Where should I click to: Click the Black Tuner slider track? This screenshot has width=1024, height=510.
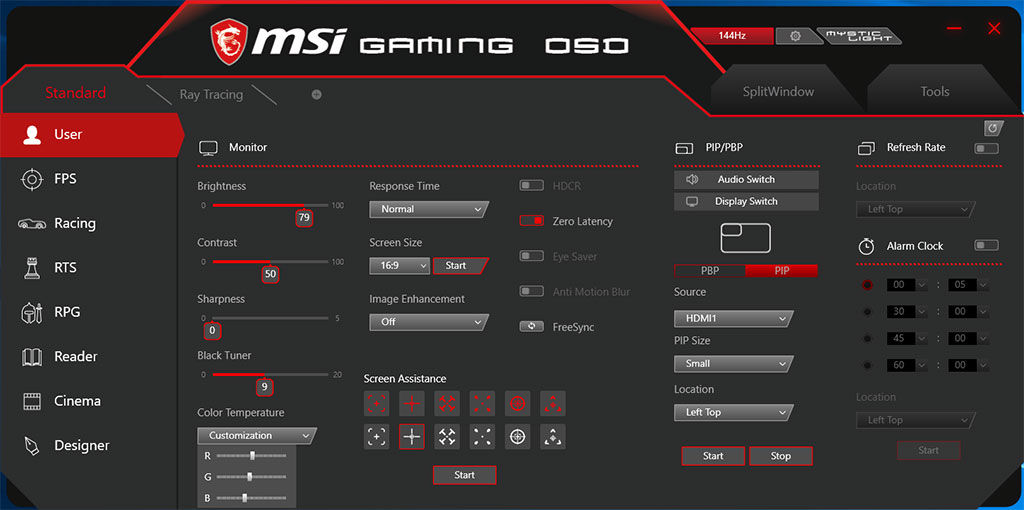[x=270, y=374]
